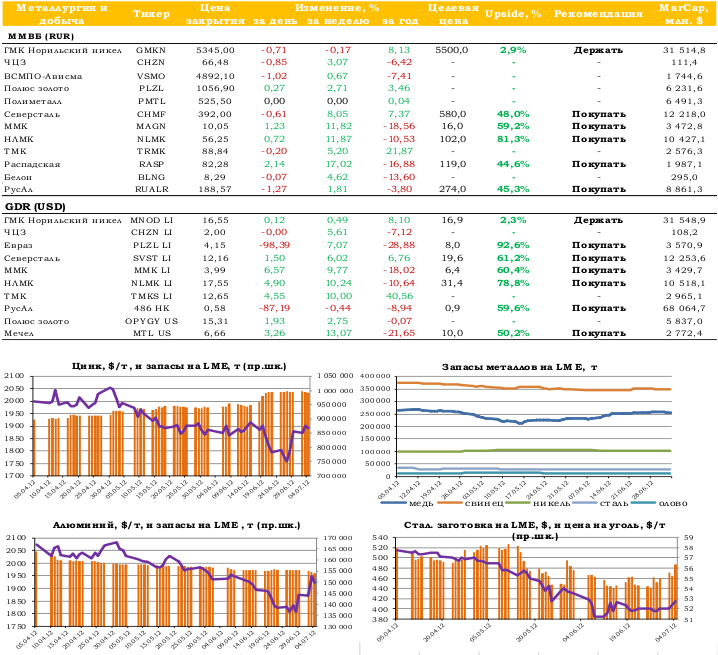The height and width of the screenshot is (655, 718).
Task: Select closing price 5345,00
Action: 215,50
